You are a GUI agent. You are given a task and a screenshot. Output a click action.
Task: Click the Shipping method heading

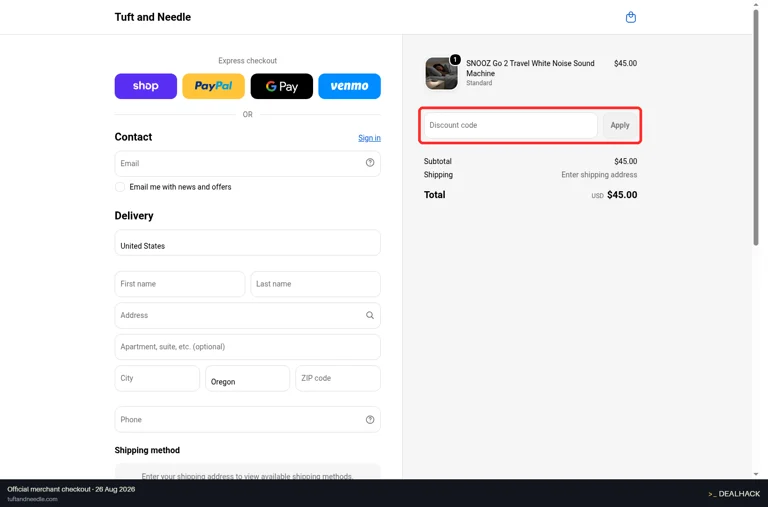pyautogui.click(x=147, y=450)
